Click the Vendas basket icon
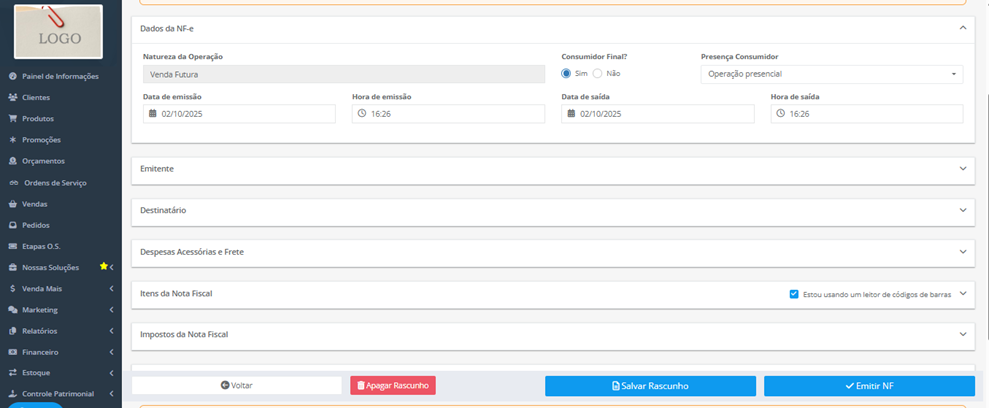The image size is (989, 408). click(13, 204)
